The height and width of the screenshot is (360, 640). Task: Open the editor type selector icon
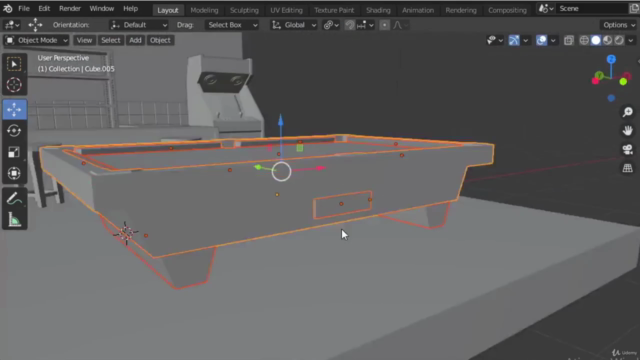pos(11,25)
